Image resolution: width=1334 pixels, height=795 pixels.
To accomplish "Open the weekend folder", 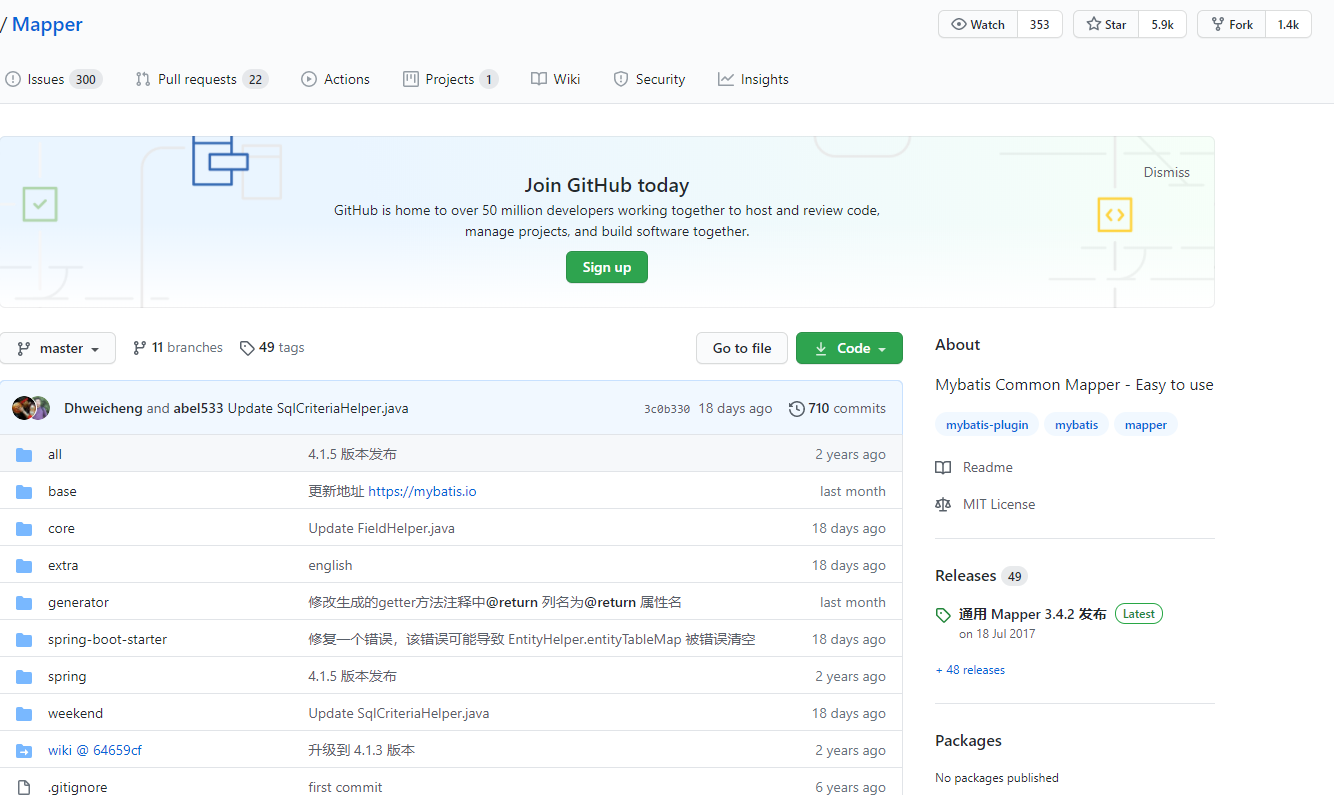I will click(75, 713).
